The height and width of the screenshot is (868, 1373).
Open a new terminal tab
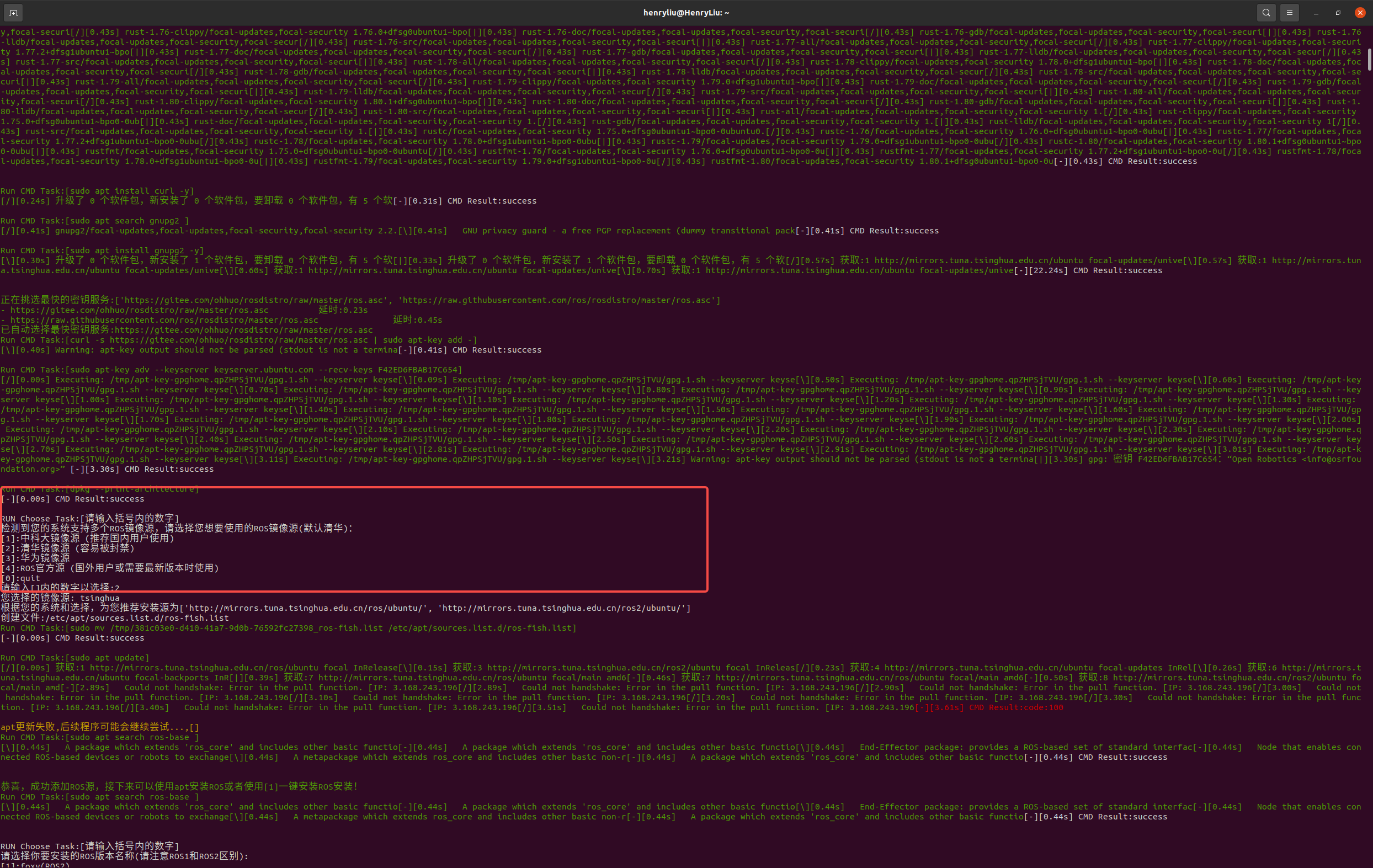(13, 12)
